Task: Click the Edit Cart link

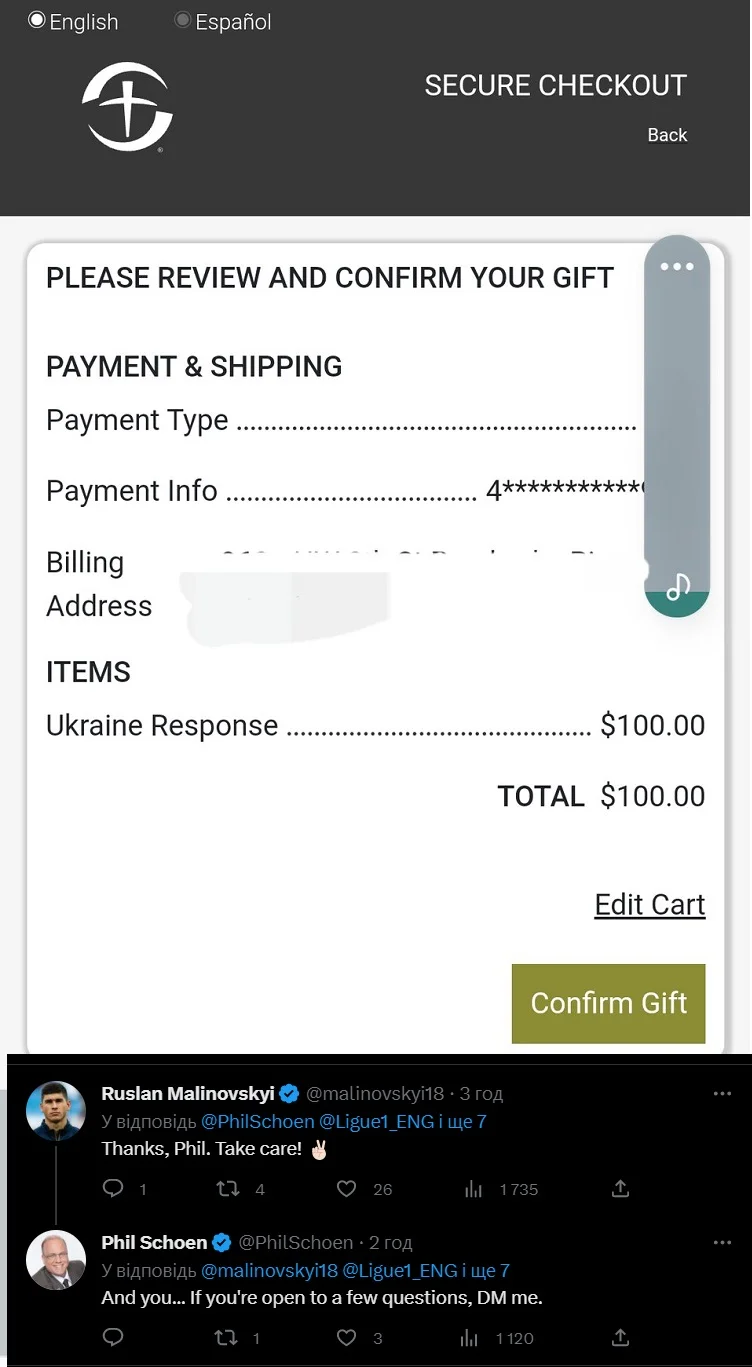Action: coord(650,904)
